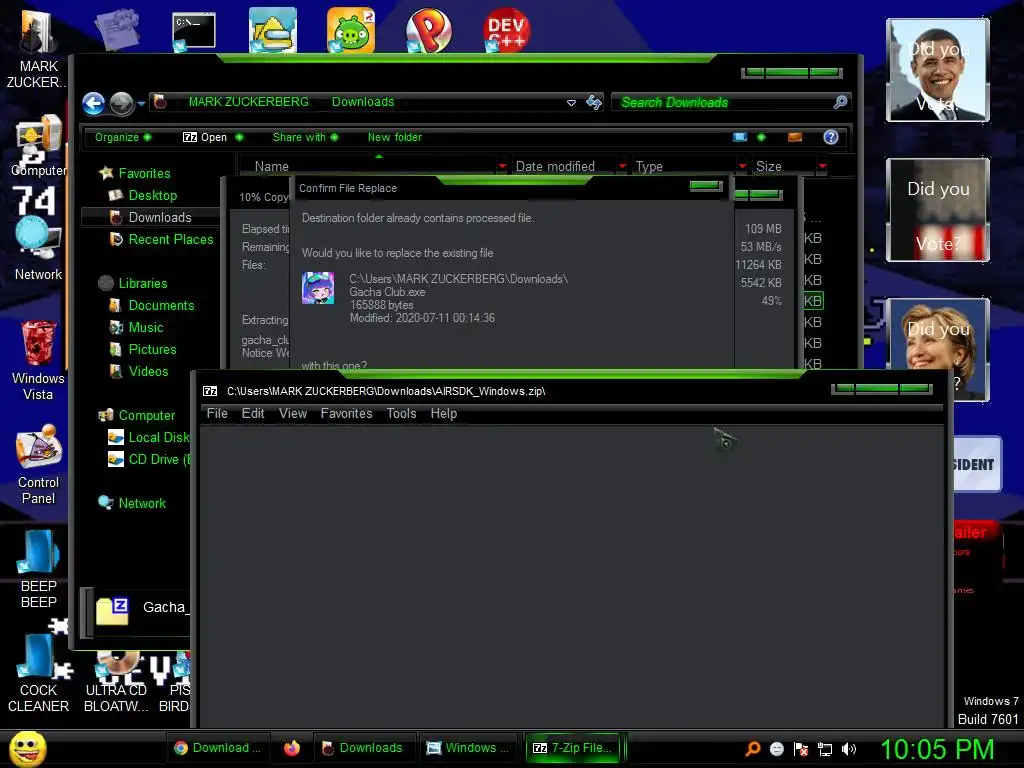The image size is (1024, 768).
Task: Click the refresh icon beside address bar
Action: (594, 103)
